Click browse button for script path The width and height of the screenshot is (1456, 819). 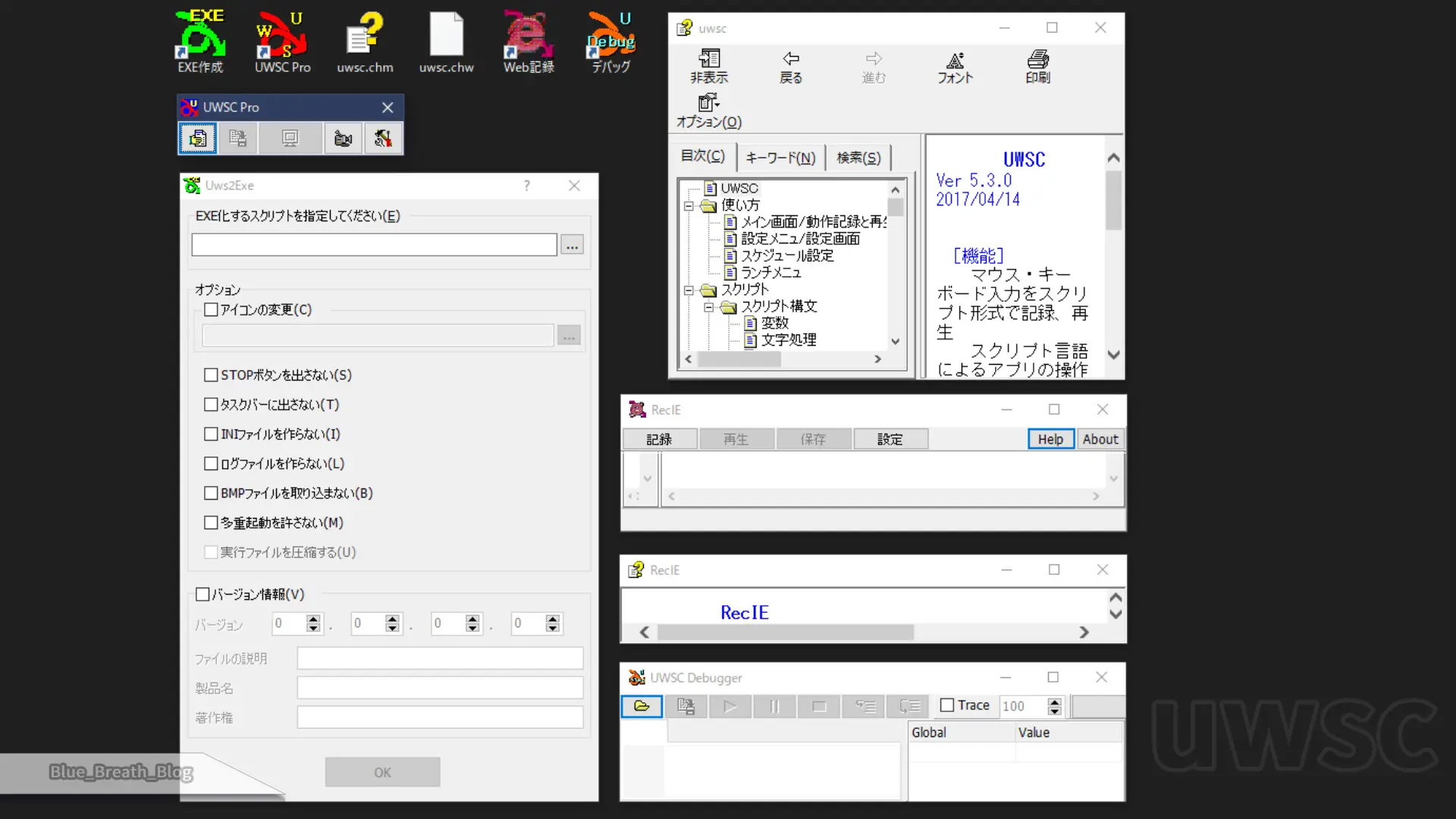572,245
